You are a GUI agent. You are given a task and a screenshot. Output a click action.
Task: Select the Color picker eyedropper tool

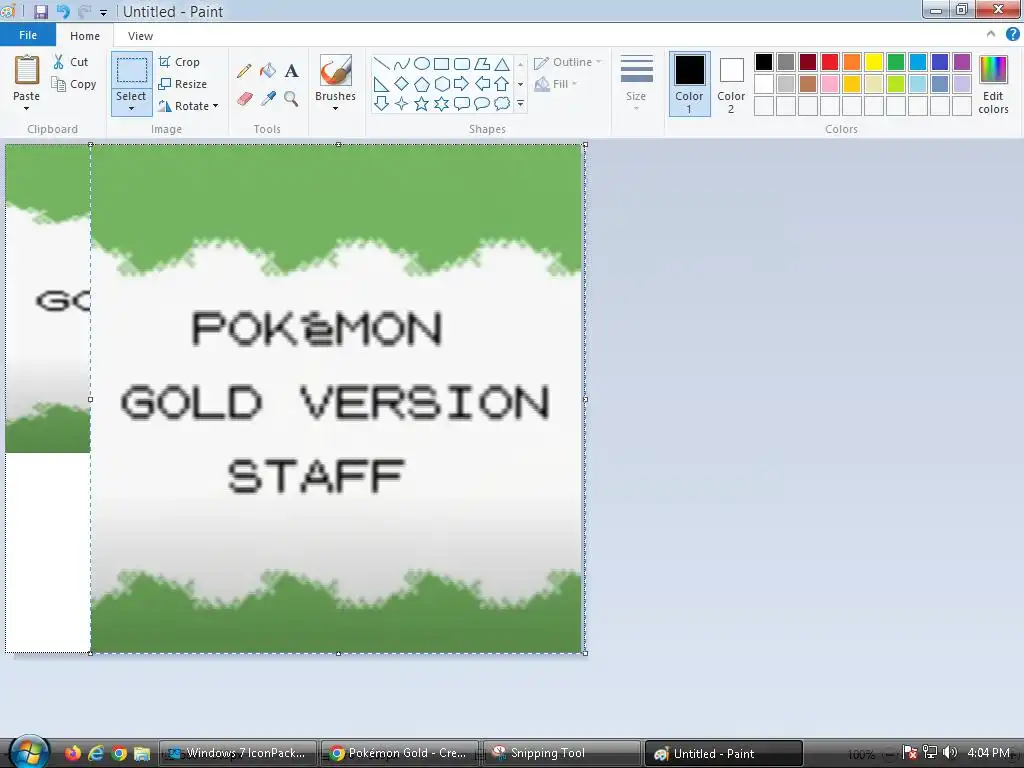[x=268, y=99]
